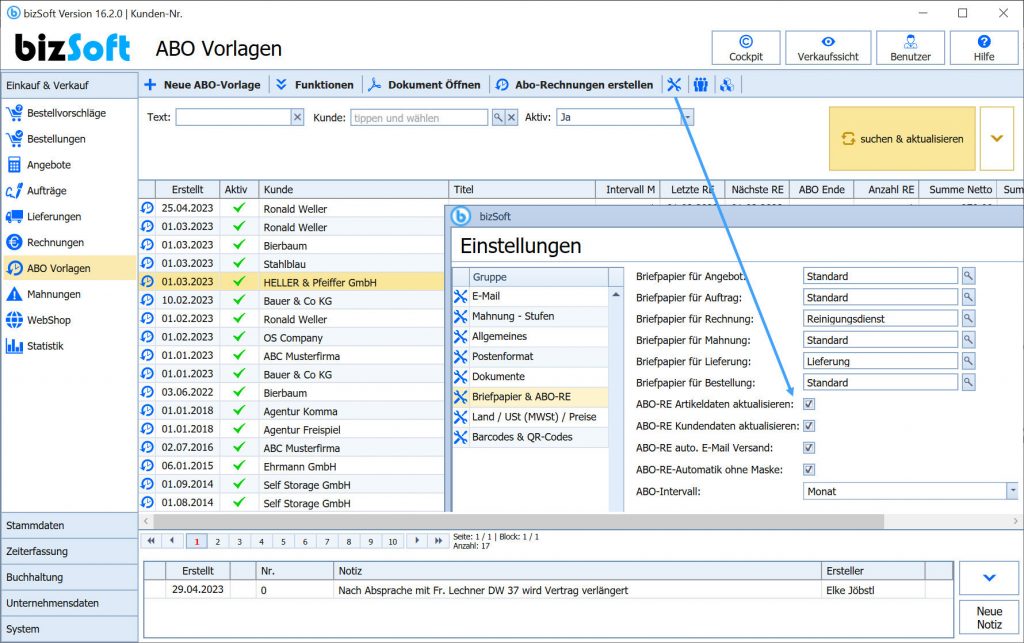The height and width of the screenshot is (643, 1024).
Task: Expand the Buchhaltung section
Action: point(69,577)
